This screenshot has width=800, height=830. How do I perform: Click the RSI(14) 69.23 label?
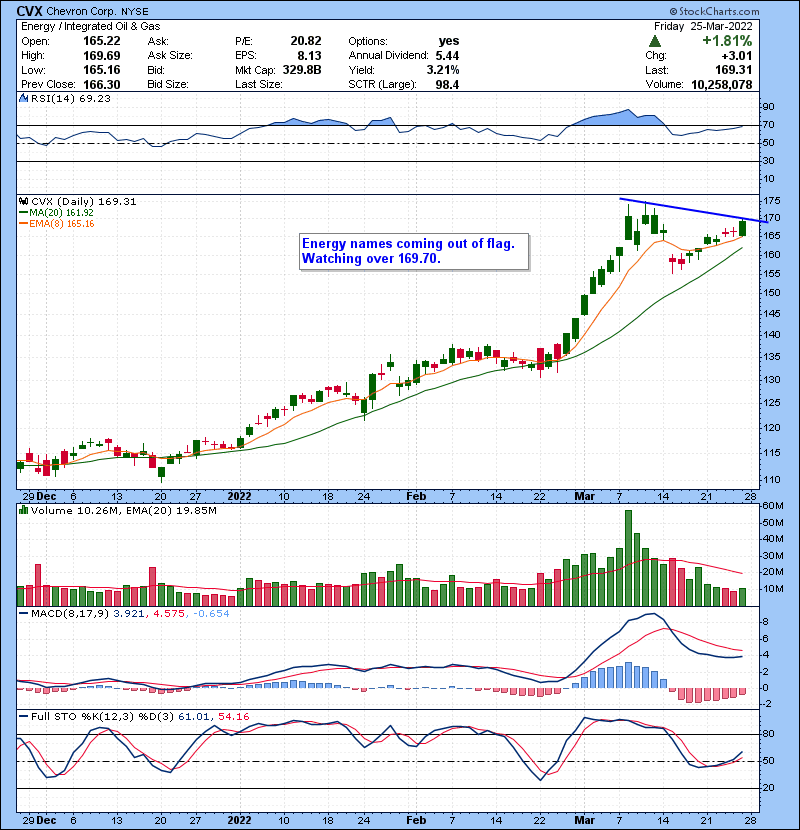tap(71, 98)
